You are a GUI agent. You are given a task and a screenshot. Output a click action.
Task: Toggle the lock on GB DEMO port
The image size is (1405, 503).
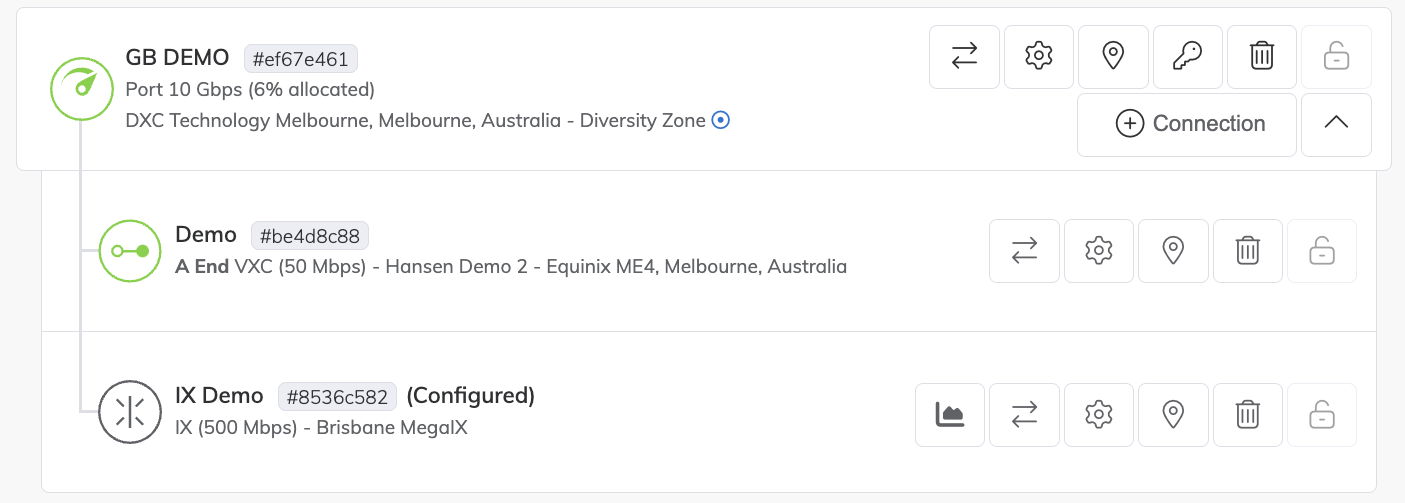(x=1336, y=56)
